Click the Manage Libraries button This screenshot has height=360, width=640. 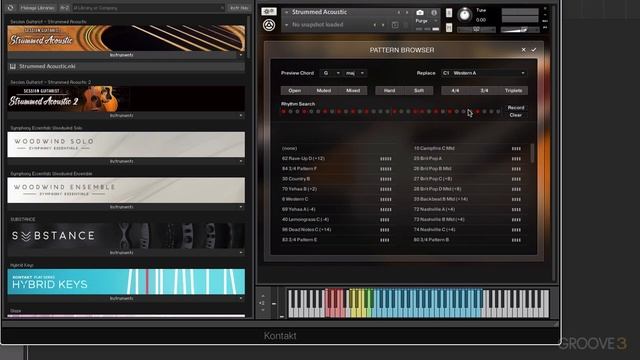point(37,8)
